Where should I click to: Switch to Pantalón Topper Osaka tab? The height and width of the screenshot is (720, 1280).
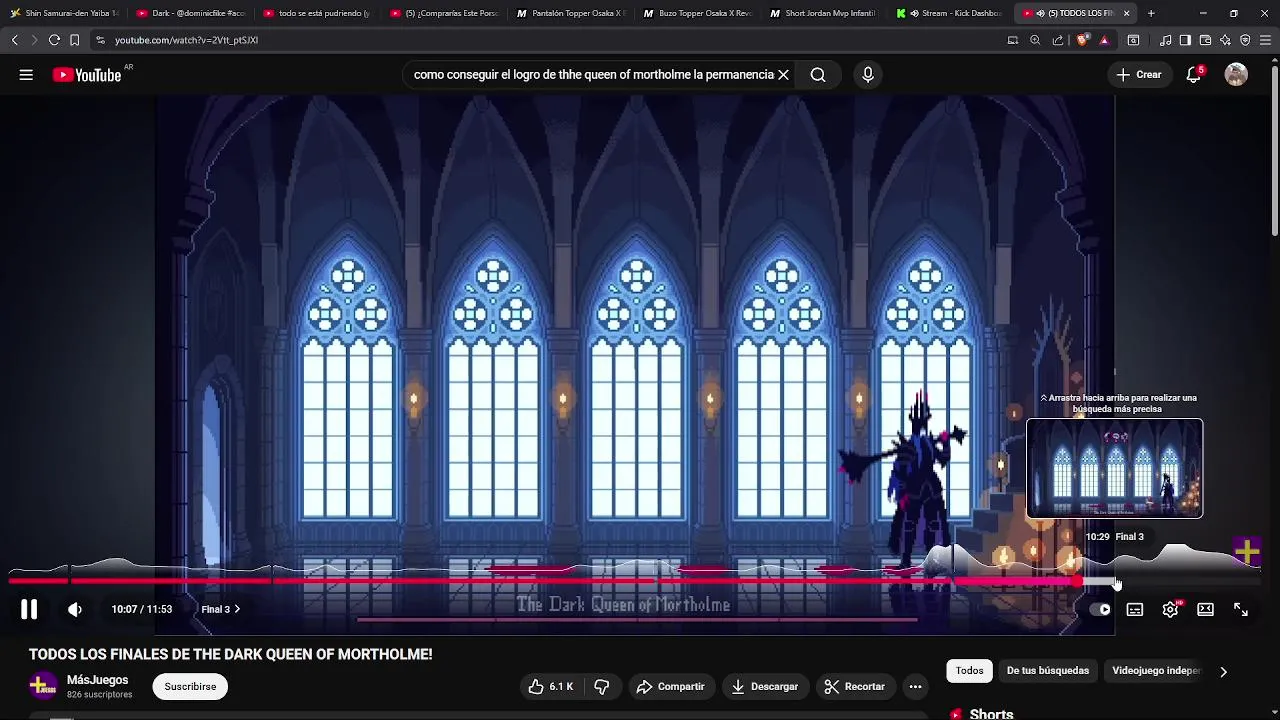[x=570, y=13]
